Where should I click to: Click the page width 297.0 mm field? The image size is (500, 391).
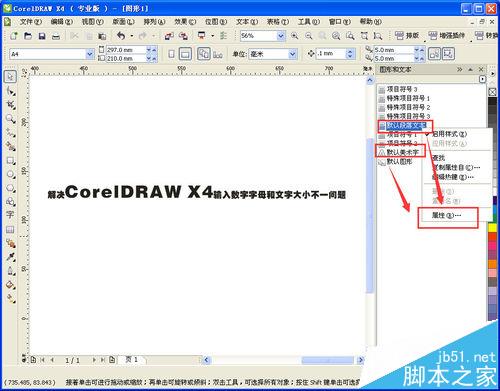[126, 50]
